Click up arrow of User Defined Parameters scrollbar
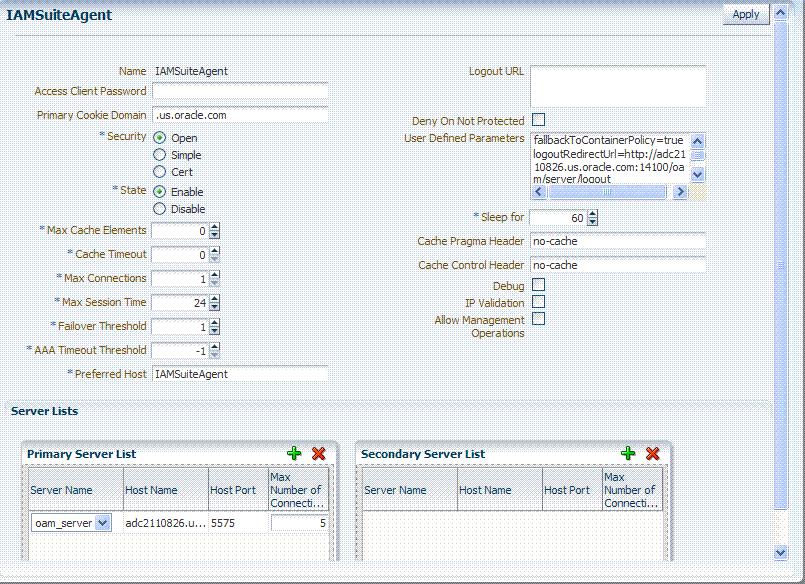This screenshot has height=584, width=805. [x=697, y=141]
